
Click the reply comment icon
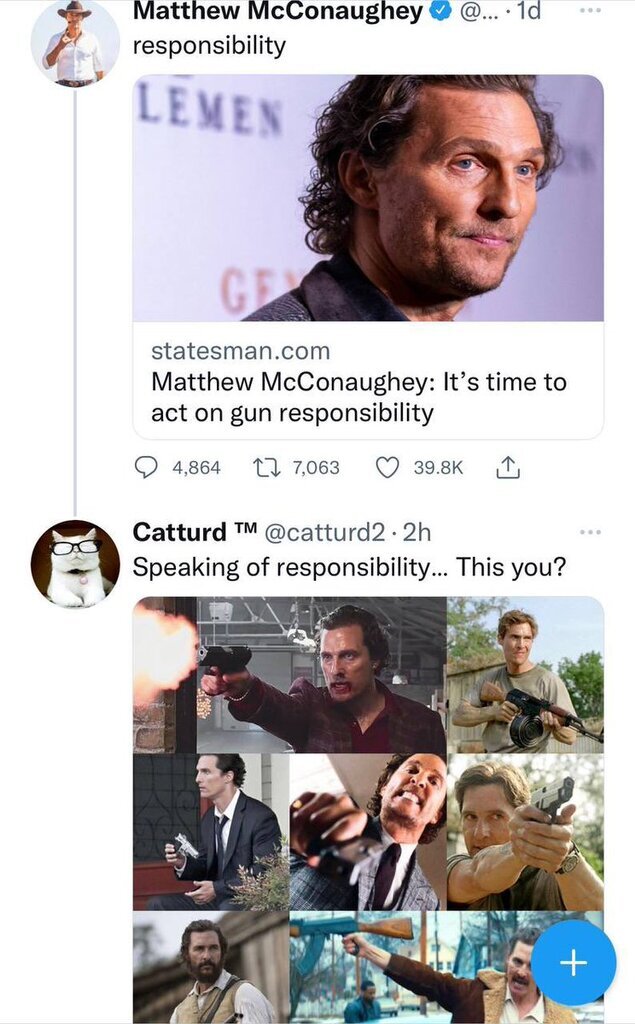[147, 467]
